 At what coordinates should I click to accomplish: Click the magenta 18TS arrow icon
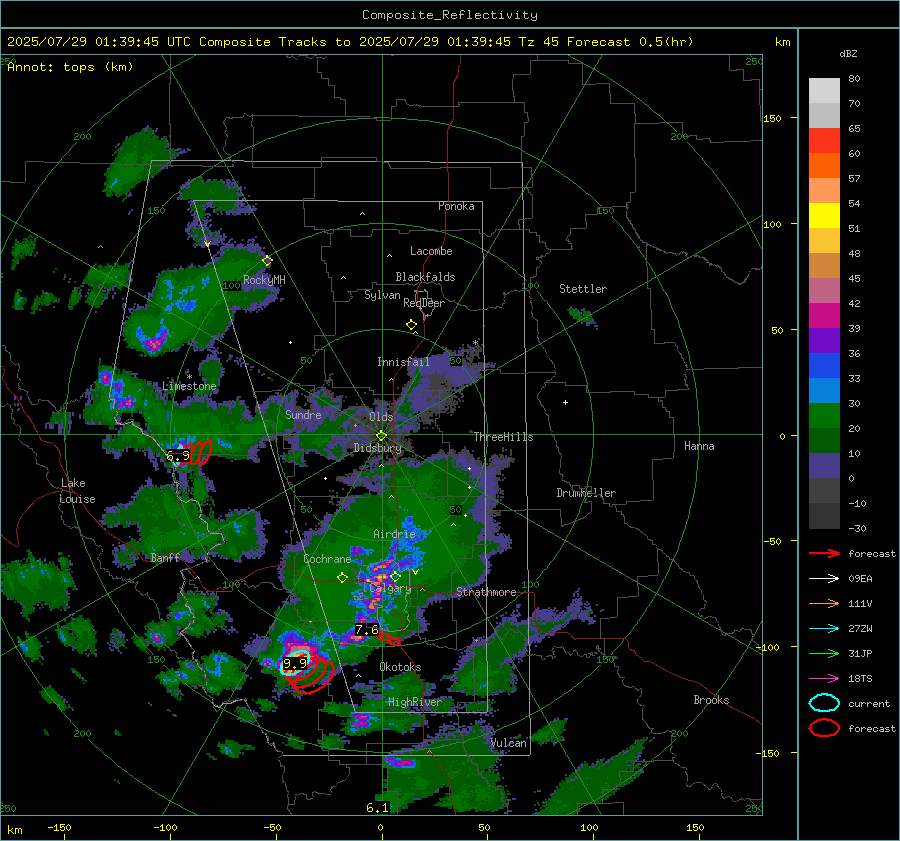[824, 679]
